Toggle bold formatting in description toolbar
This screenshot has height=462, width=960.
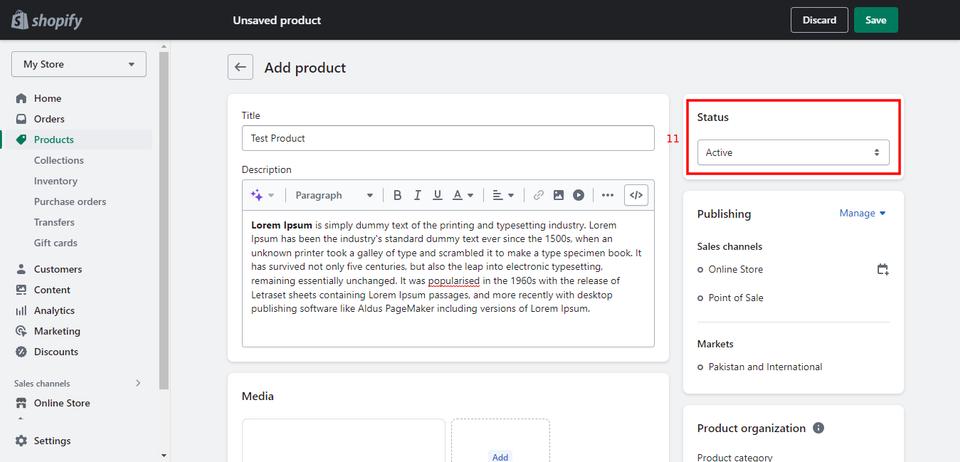(397, 195)
